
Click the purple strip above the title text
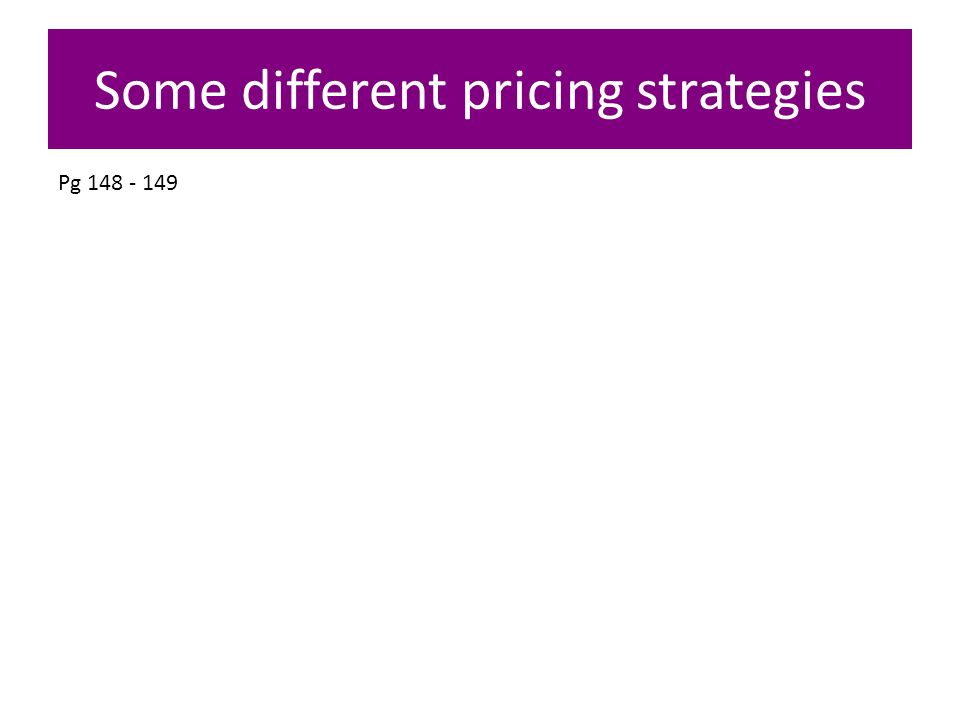coord(480,46)
